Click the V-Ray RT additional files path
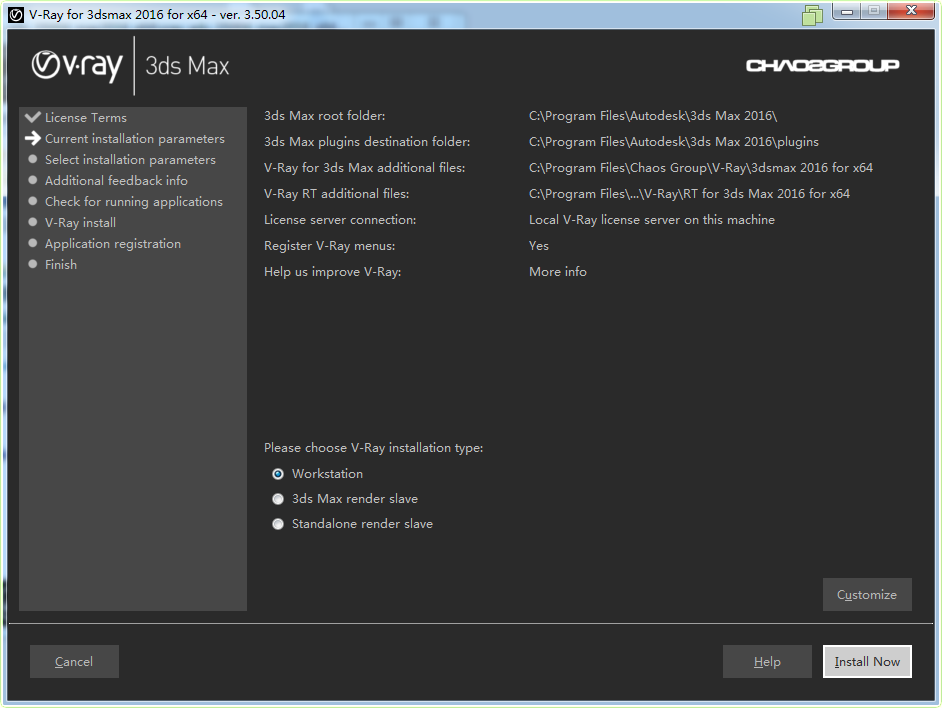Viewport: 942px width, 708px height. pos(689,194)
